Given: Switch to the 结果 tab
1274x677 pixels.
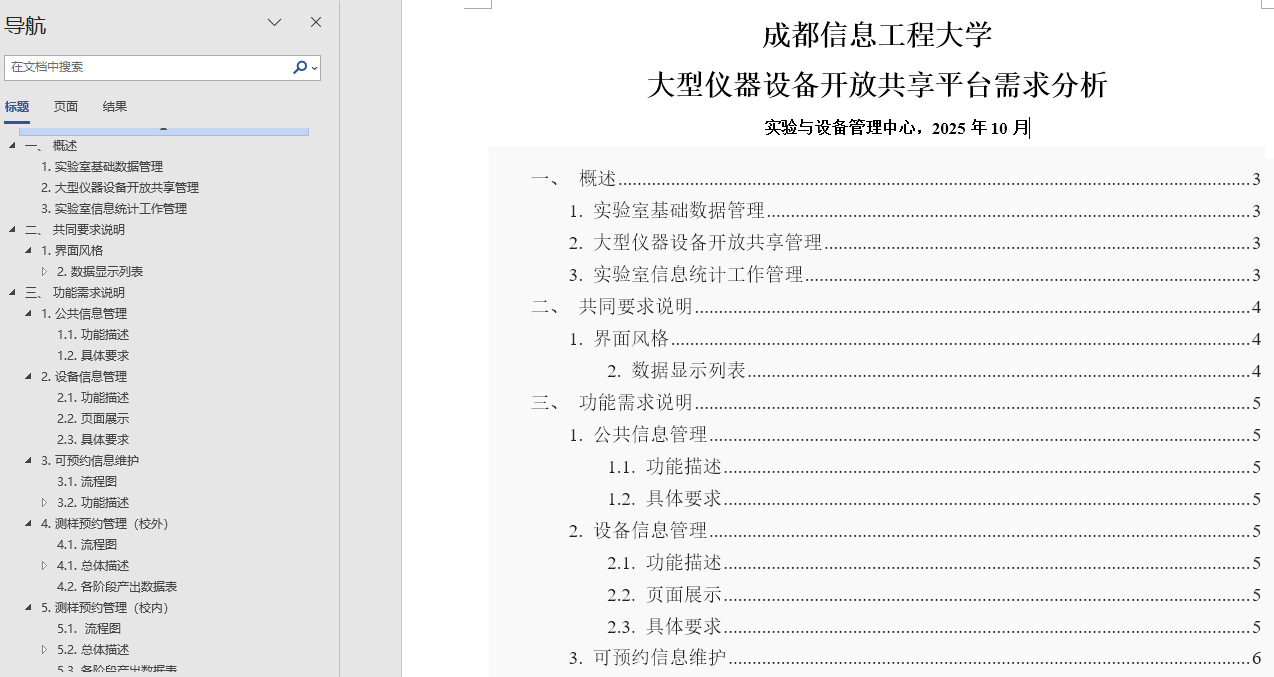Looking at the screenshot, I should (115, 107).
